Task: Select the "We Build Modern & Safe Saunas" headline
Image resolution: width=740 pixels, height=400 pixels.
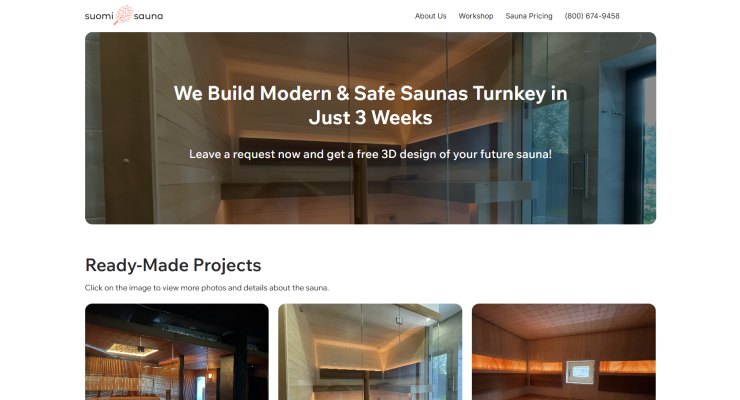Action: pyautogui.click(x=370, y=105)
